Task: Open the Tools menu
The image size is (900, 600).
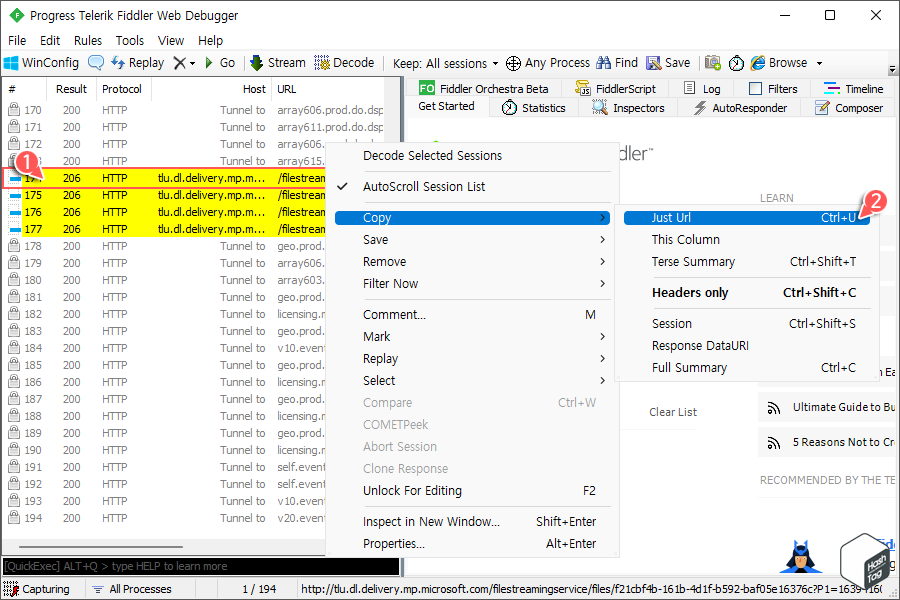Action: 130,40
